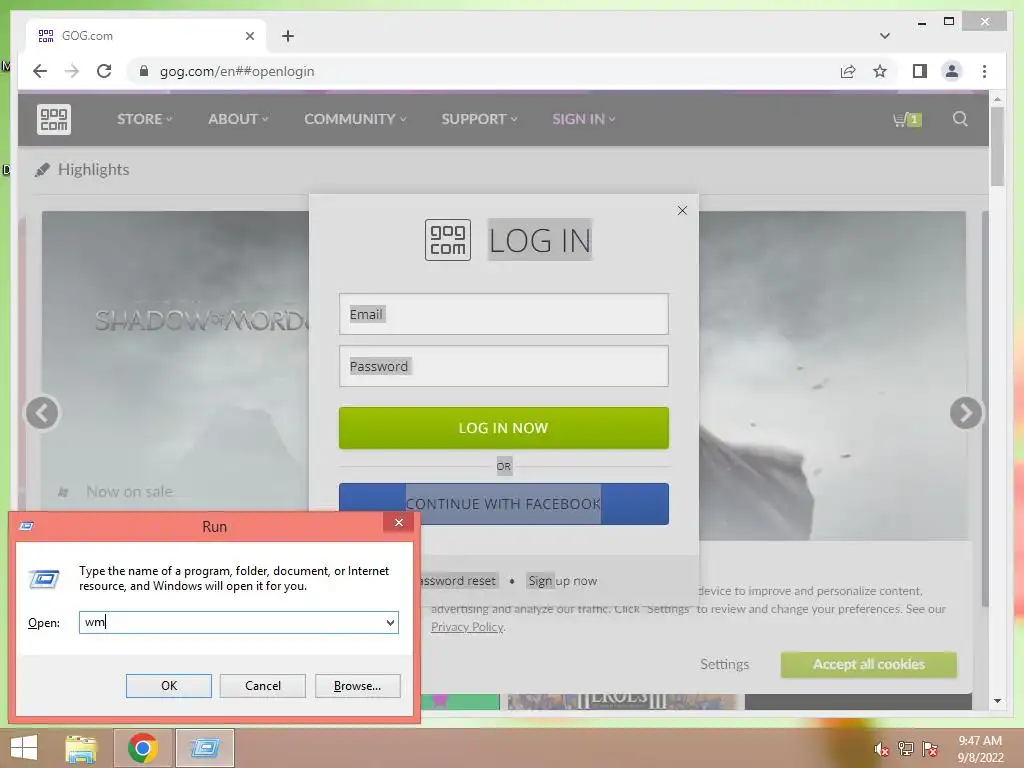1024x768 pixels.
Task: Close the Run dialog
Action: (x=398, y=522)
